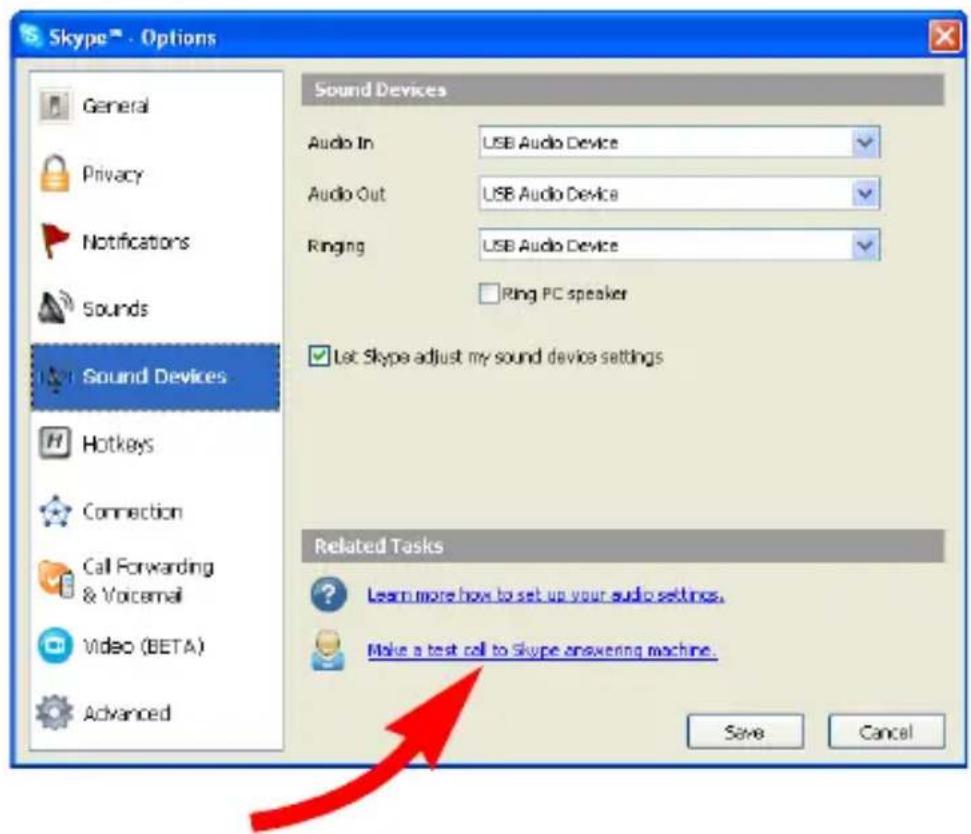Select the Sound Devices tab
Viewport: 971px width, 834px height.
pyautogui.click(x=156, y=377)
